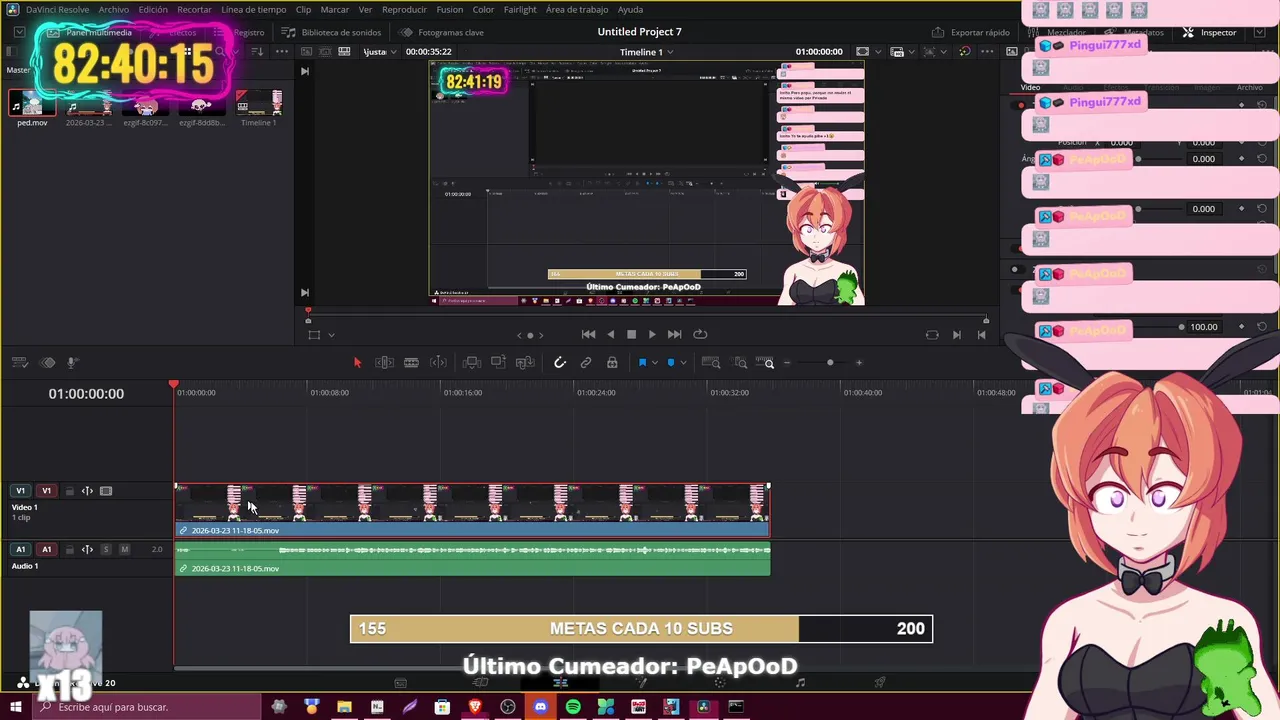Jump to last frame playback button
1280x720 pixels.
[675, 334]
